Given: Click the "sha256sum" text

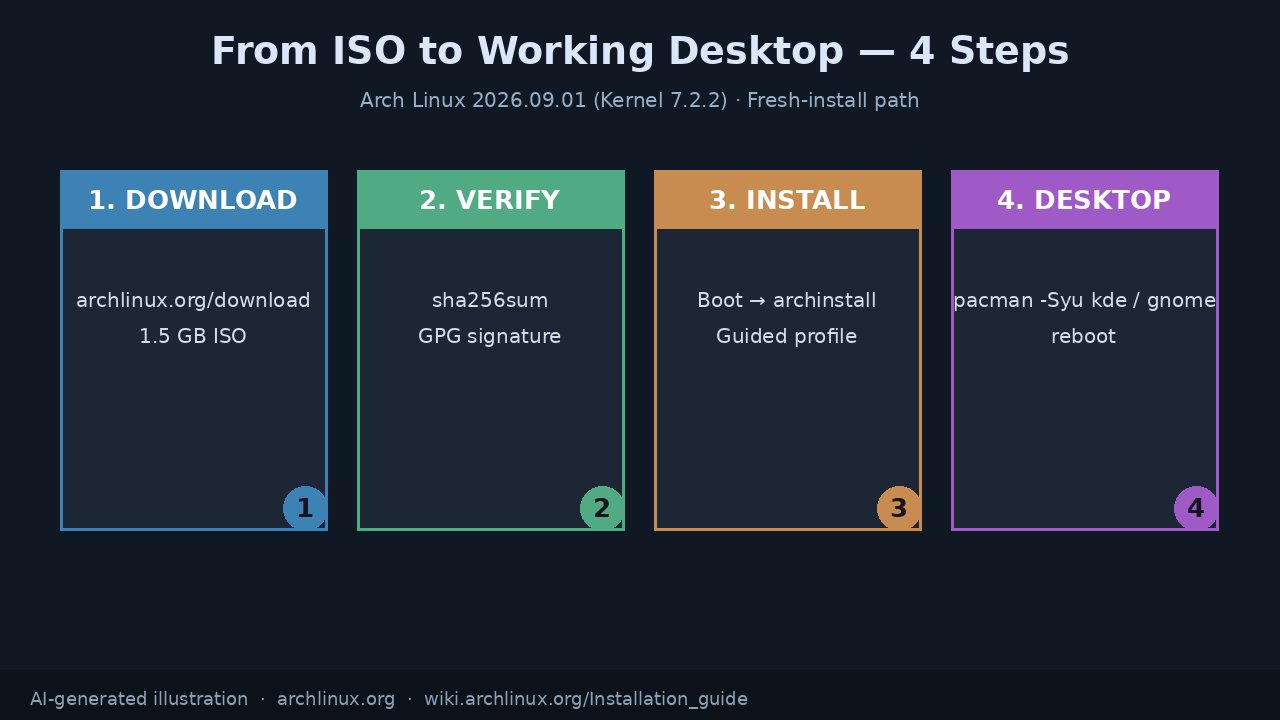Looking at the screenshot, I should coord(490,301).
